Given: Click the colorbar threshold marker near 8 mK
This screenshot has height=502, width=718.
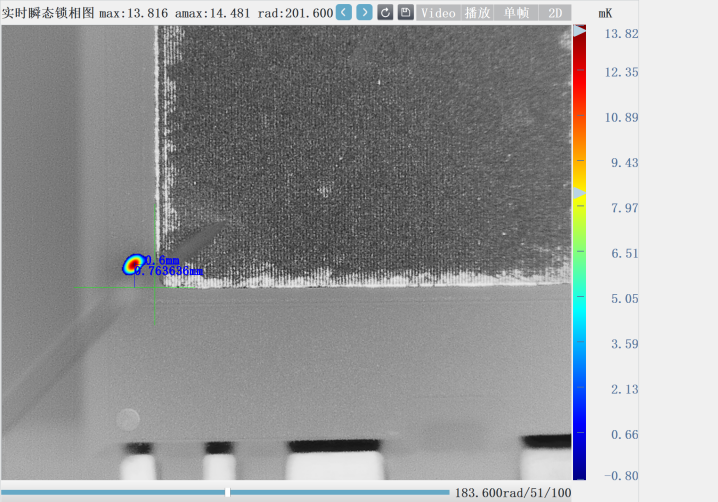Looking at the screenshot, I should (x=579, y=193).
